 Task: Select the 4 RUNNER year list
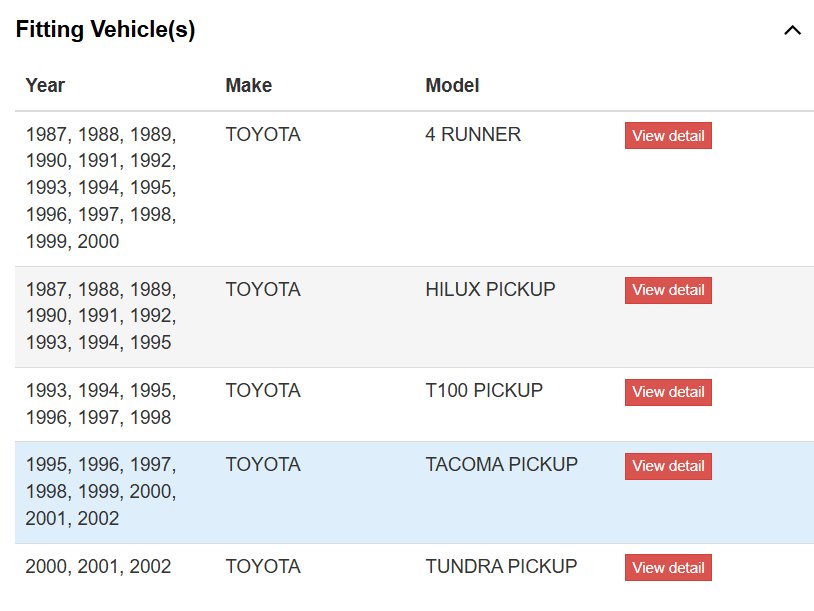(x=100, y=187)
